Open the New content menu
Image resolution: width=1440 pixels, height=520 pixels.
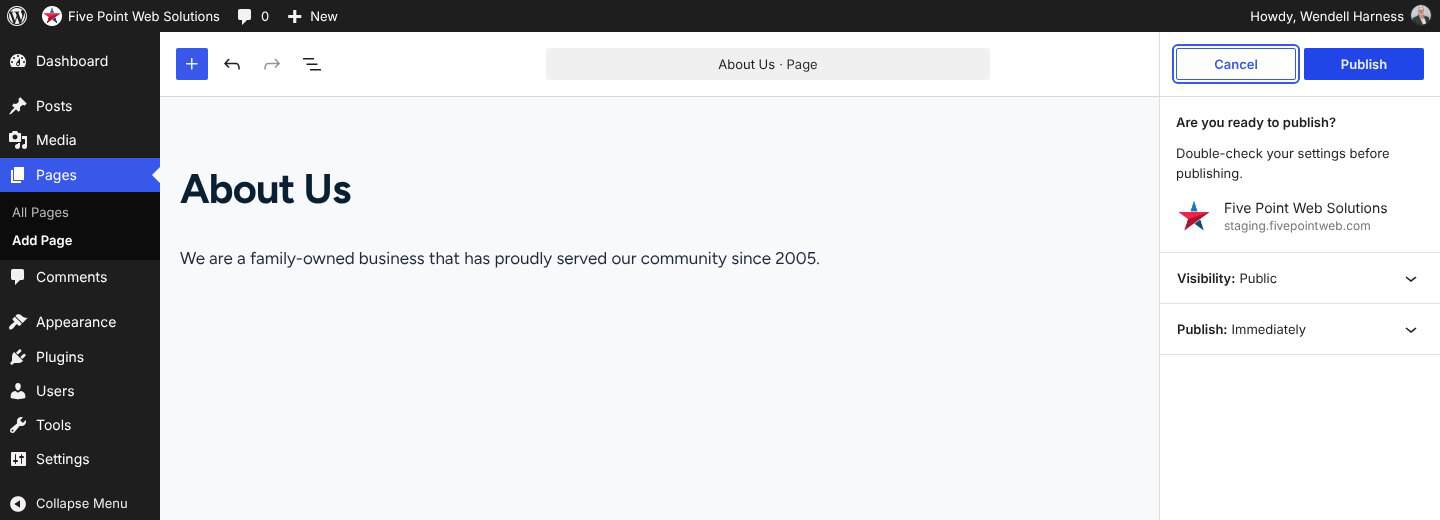pos(312,16)
